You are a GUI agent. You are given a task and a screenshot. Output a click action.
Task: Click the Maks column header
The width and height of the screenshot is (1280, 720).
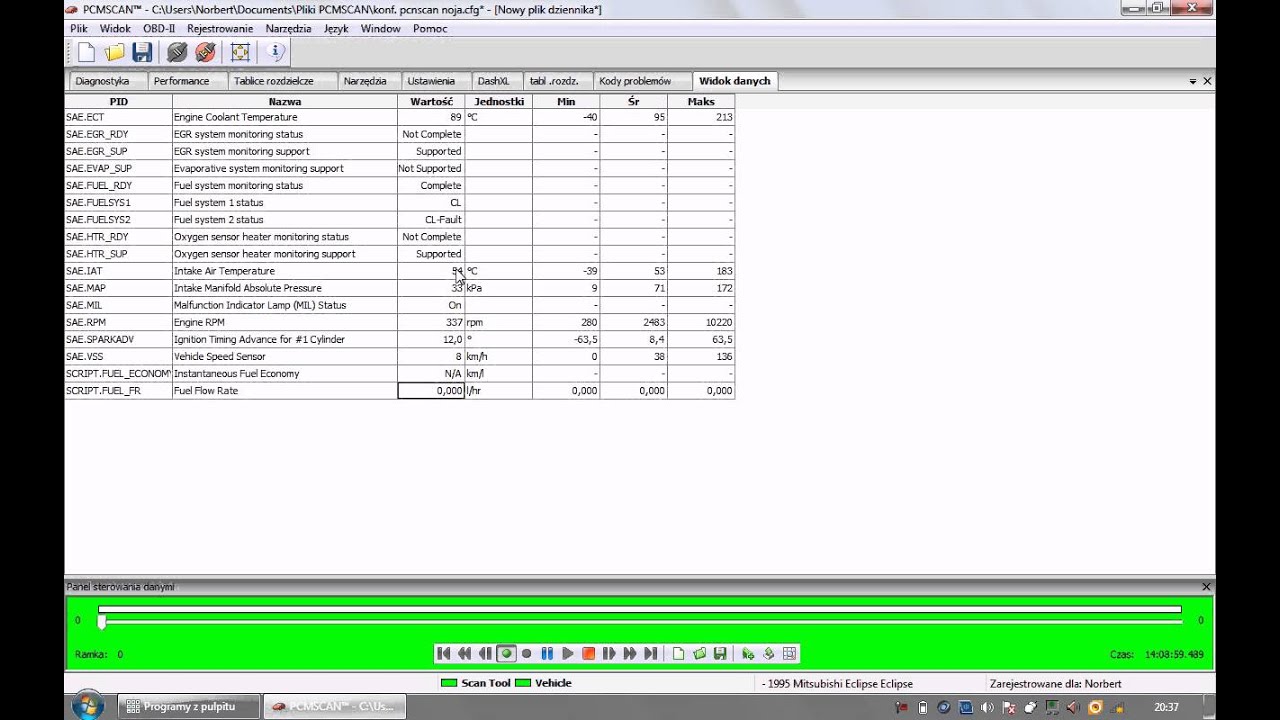(701, 101)
